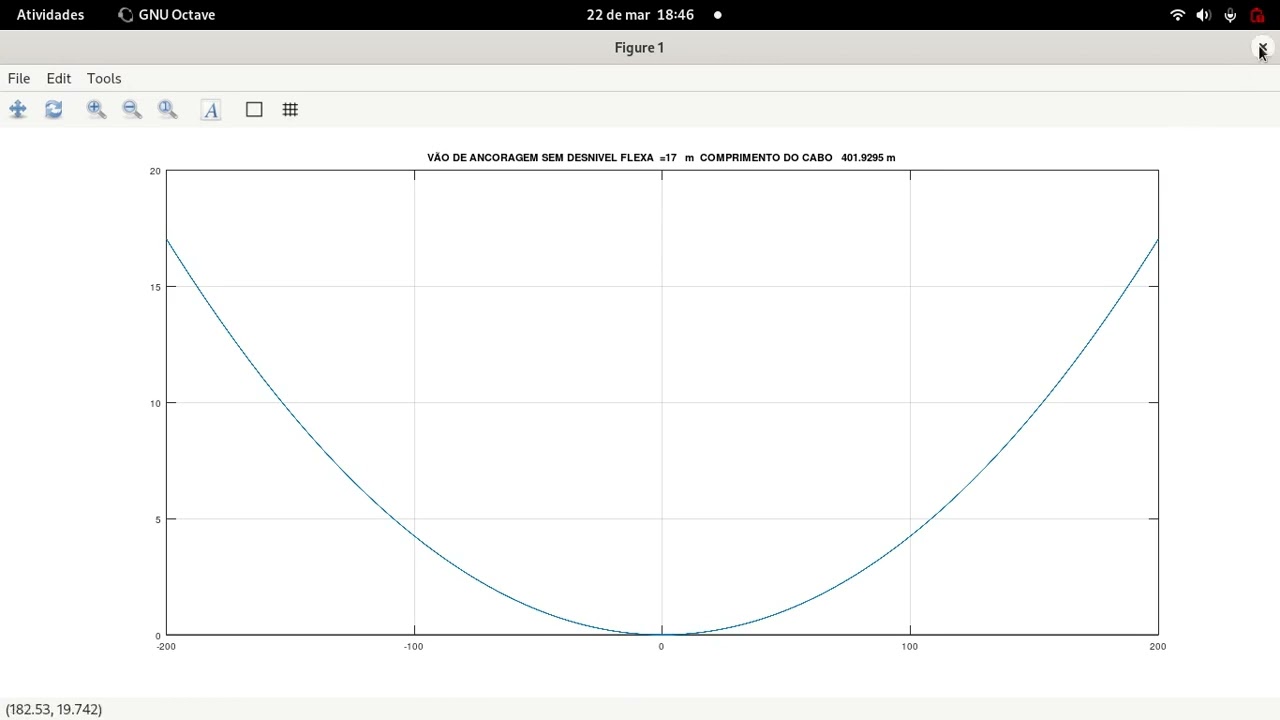Select the Pan tool icon
The height and width of the screenshot is (720, 1280).
18,110
